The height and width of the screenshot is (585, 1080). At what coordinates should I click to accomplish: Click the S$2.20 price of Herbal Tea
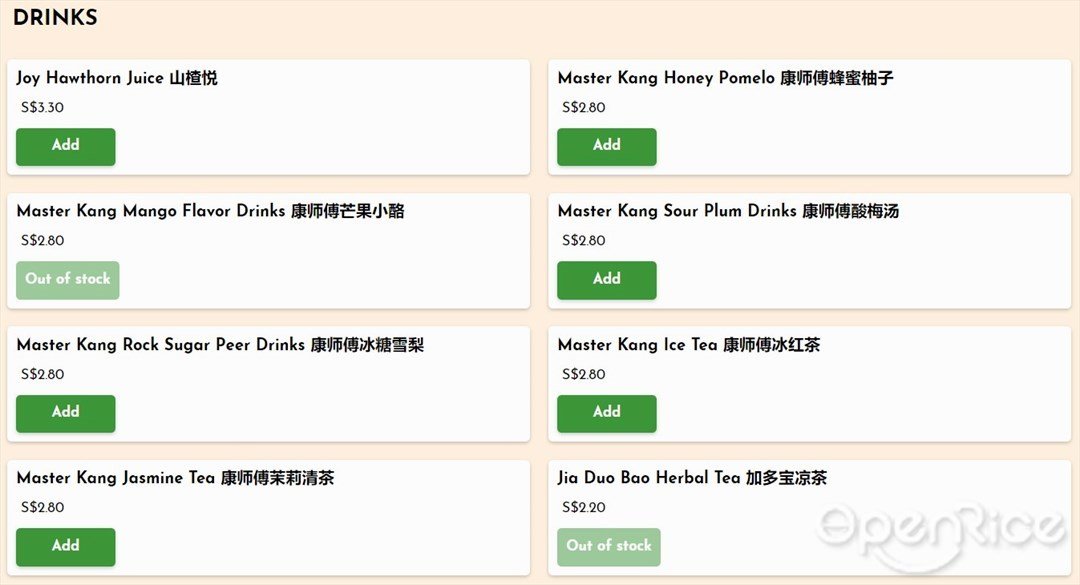tap(583, 508)
